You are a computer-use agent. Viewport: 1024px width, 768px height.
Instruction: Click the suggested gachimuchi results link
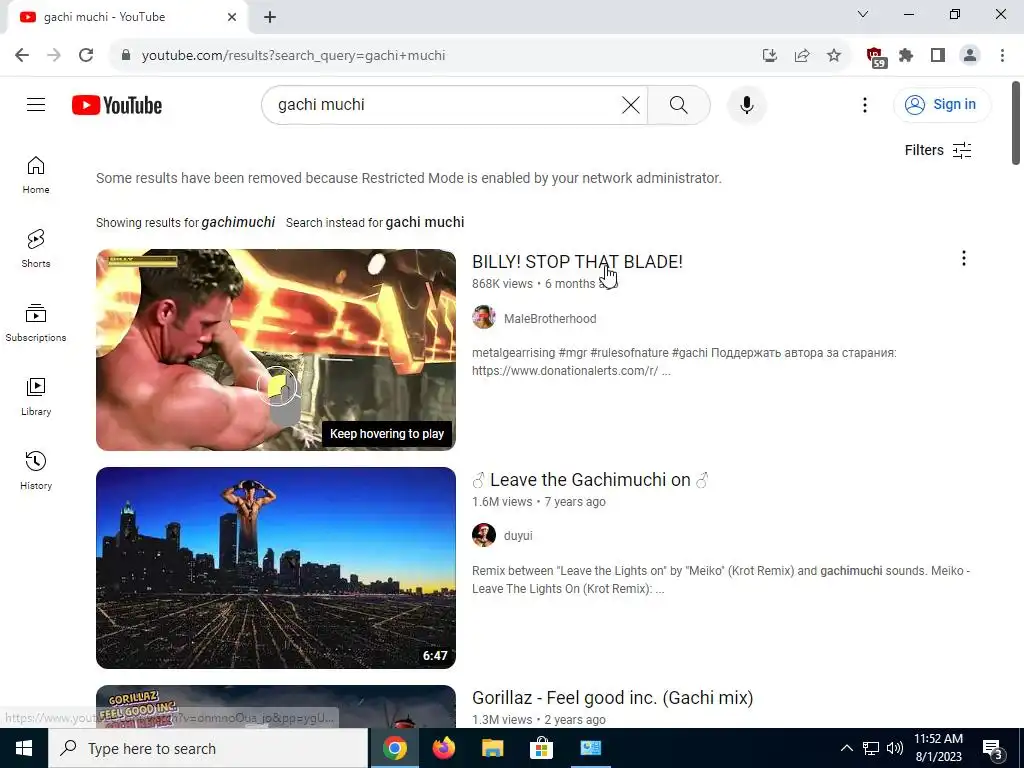tap(238, 222)
